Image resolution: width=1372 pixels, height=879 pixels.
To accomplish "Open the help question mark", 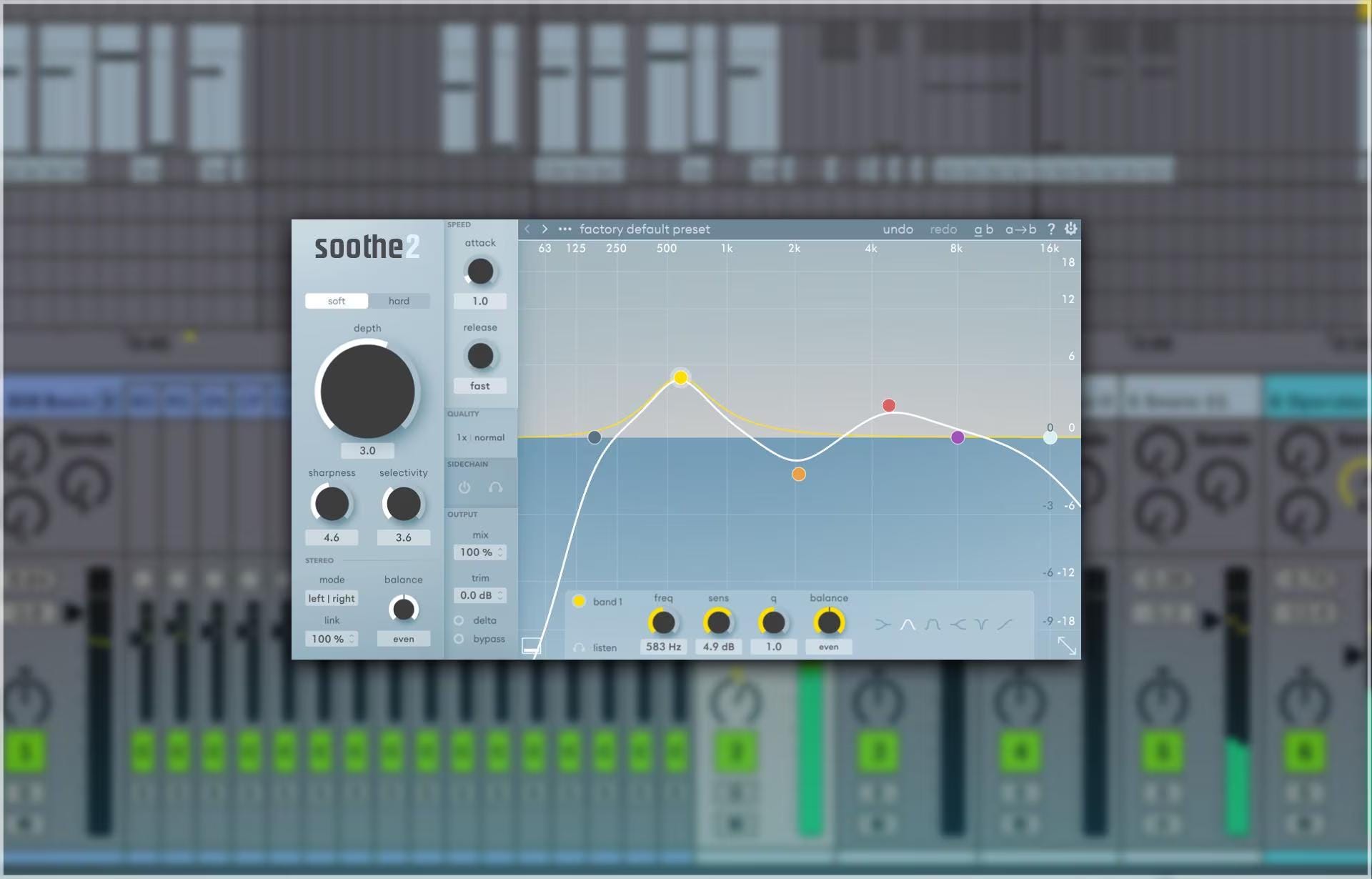I will (1050, 229).
